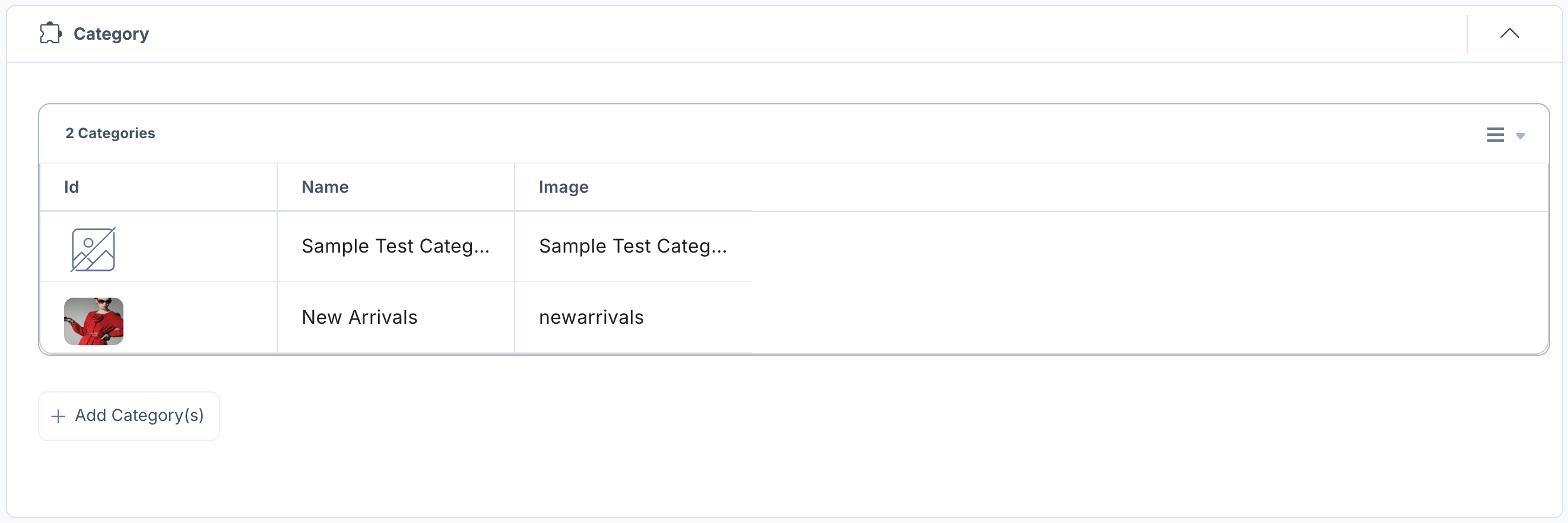Screen dimensions: 1568x523
Task: Collapse the Category section chevron
Action: 1509,33
